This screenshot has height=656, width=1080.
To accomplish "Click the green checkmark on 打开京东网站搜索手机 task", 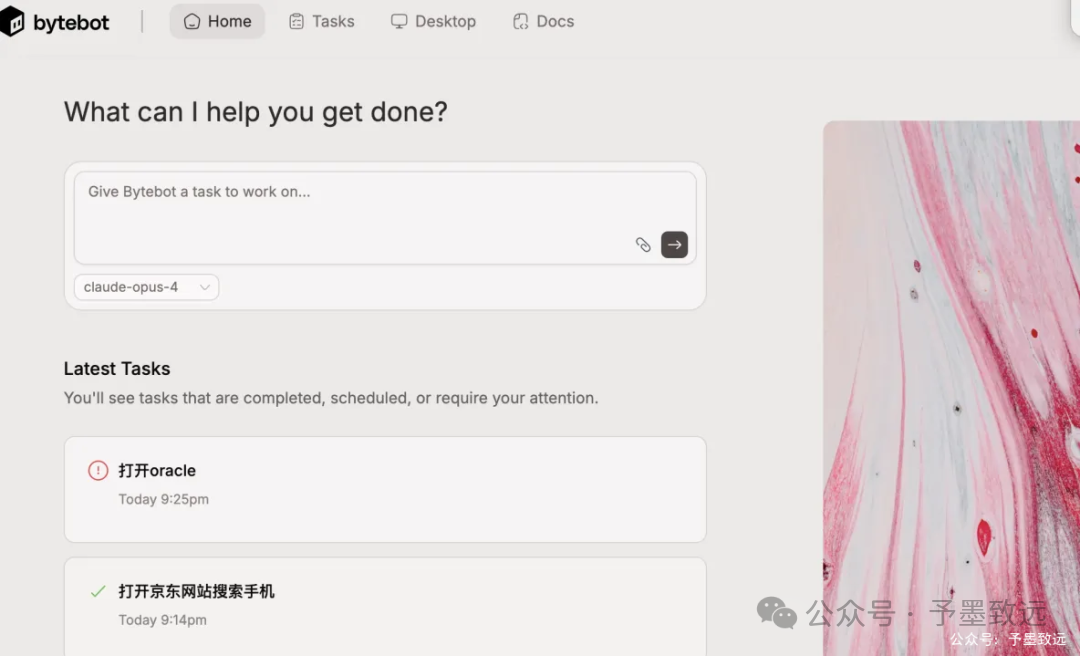I will coord(97,591).
